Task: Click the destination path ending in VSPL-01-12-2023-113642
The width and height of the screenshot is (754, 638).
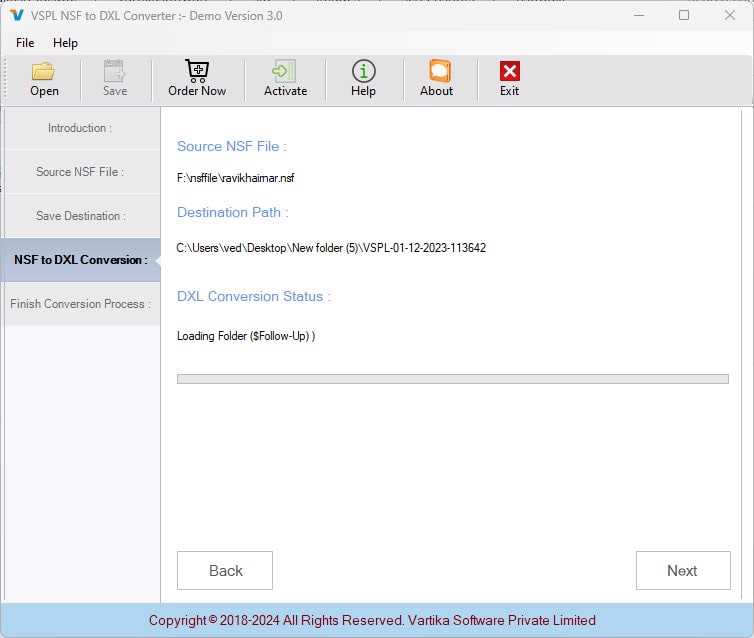Action: (x=331, y=248)
